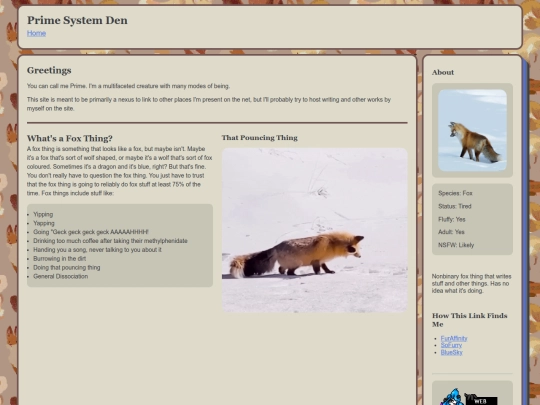The width and height of the screenshot is (540, 405).
Task: Click the "Burrowing in the dirt" item
Action: [60, 259]
